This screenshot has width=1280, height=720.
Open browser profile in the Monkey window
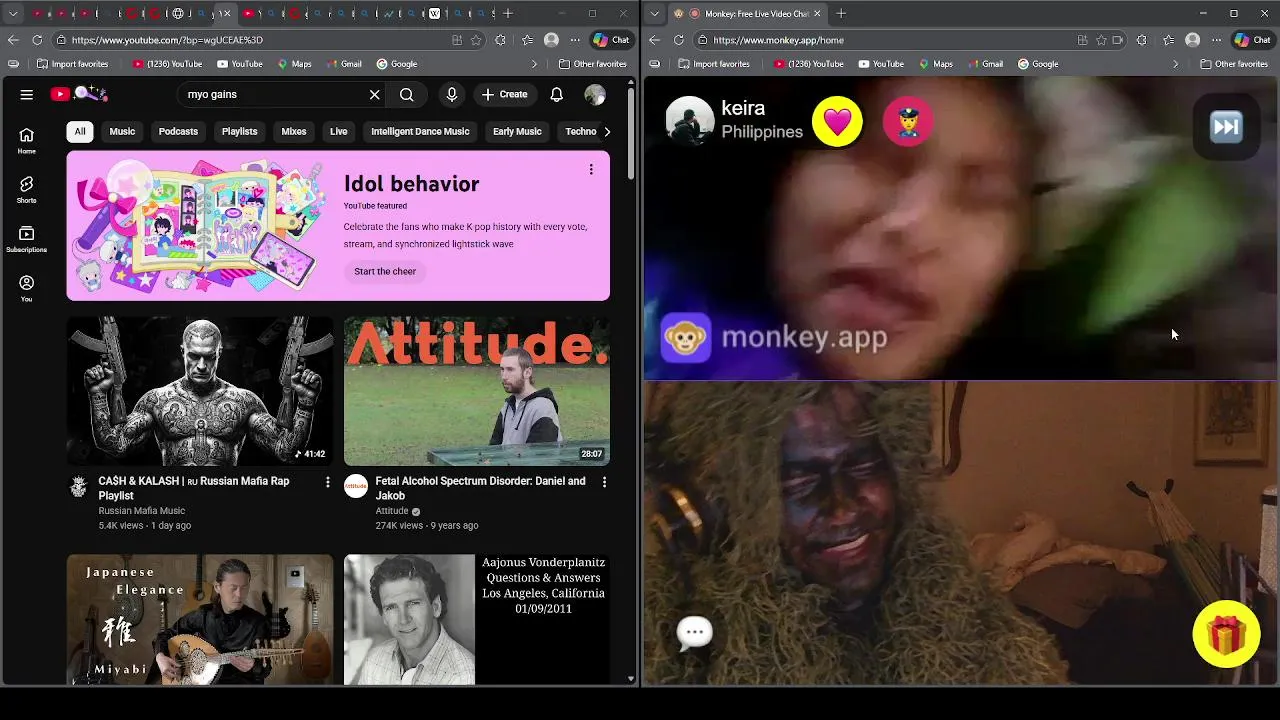click(x=1192, y=40)
